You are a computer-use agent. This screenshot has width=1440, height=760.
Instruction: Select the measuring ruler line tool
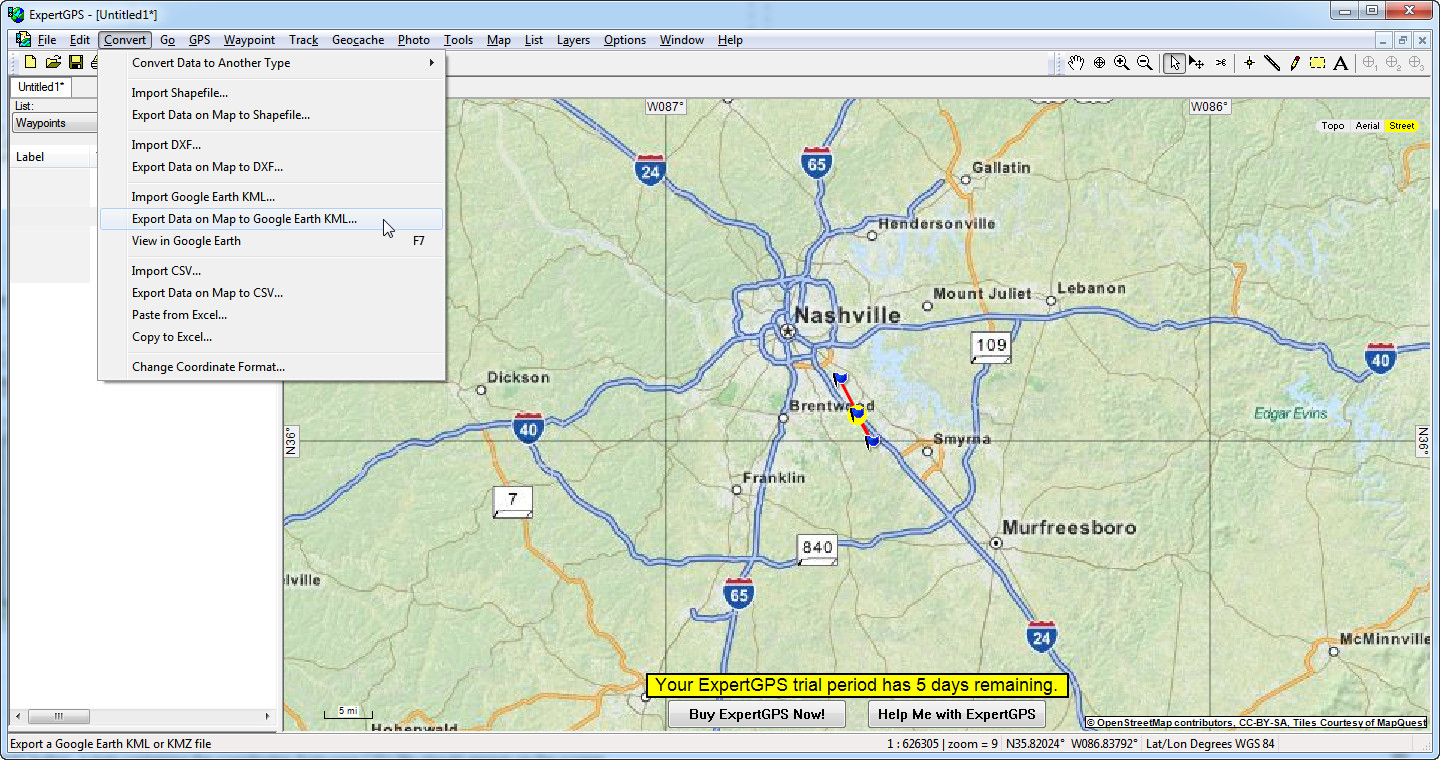click(x=1272, y=63)
